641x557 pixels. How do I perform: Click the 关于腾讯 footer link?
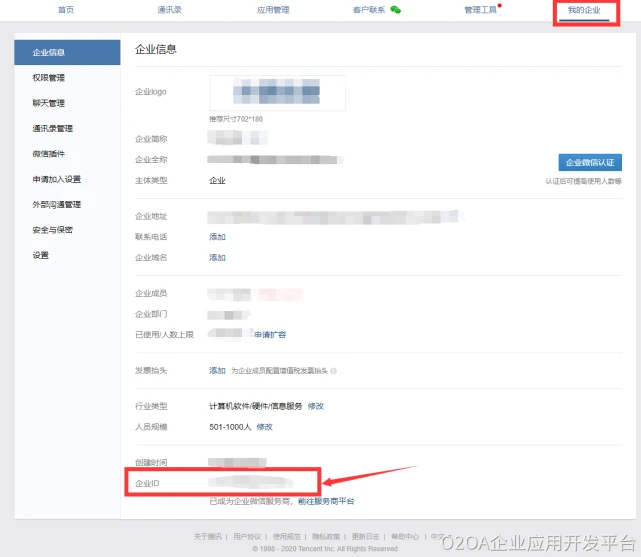208,536
